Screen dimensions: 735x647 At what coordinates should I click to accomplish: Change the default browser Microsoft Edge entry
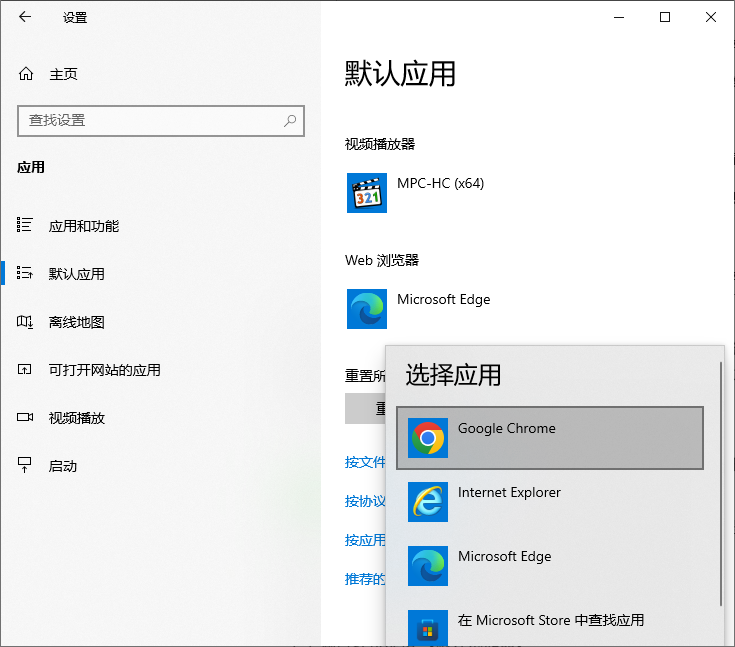coord(443,299)
